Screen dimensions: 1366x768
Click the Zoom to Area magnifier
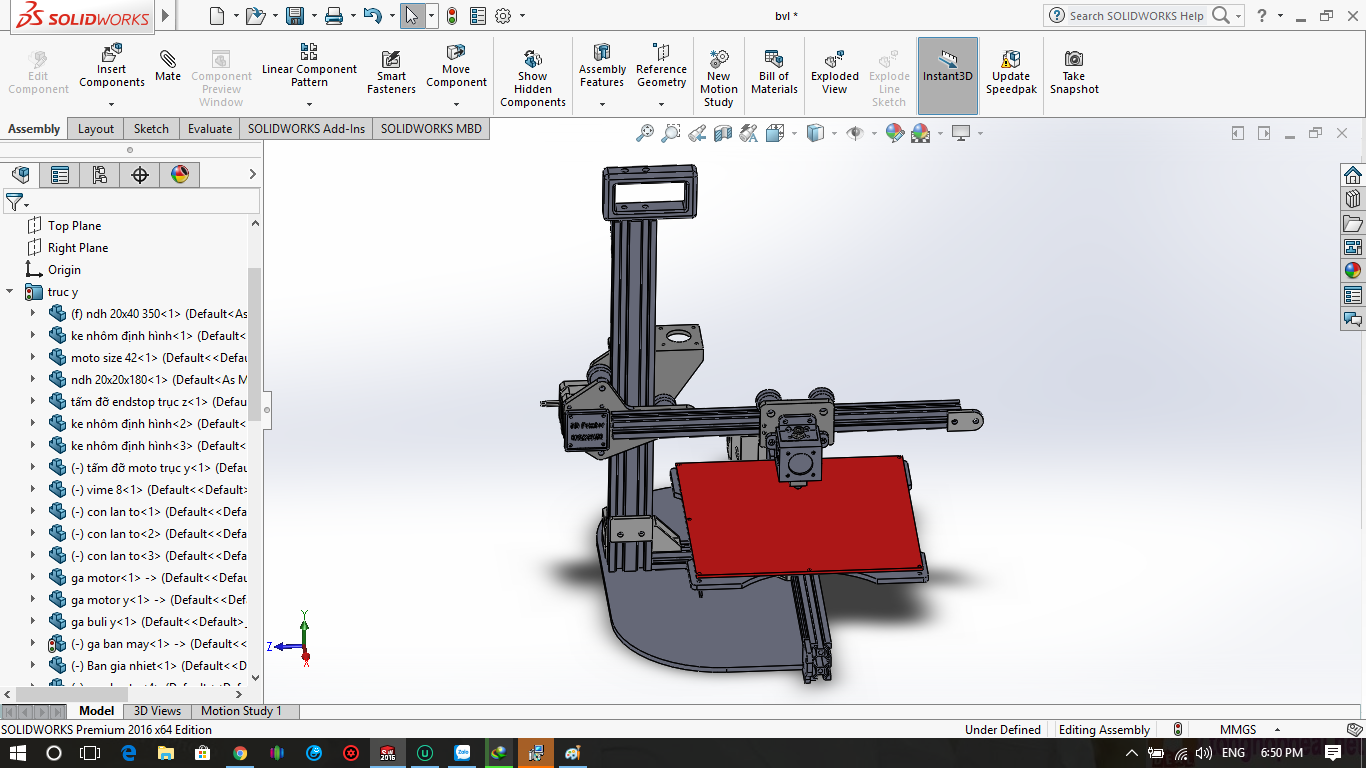(x=671, y=133)
